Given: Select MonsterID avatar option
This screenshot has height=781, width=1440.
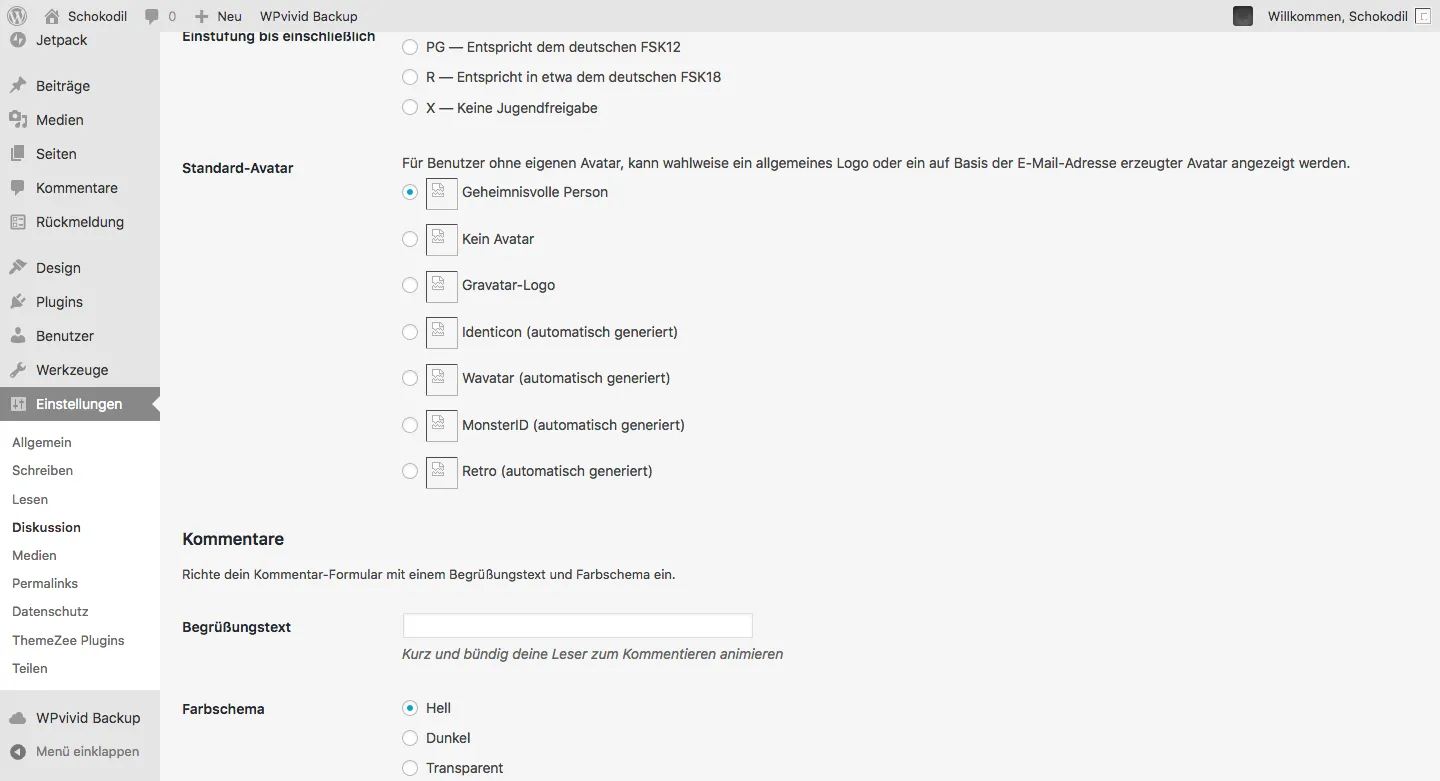Looking at the screenshot, I should point(410,425).
